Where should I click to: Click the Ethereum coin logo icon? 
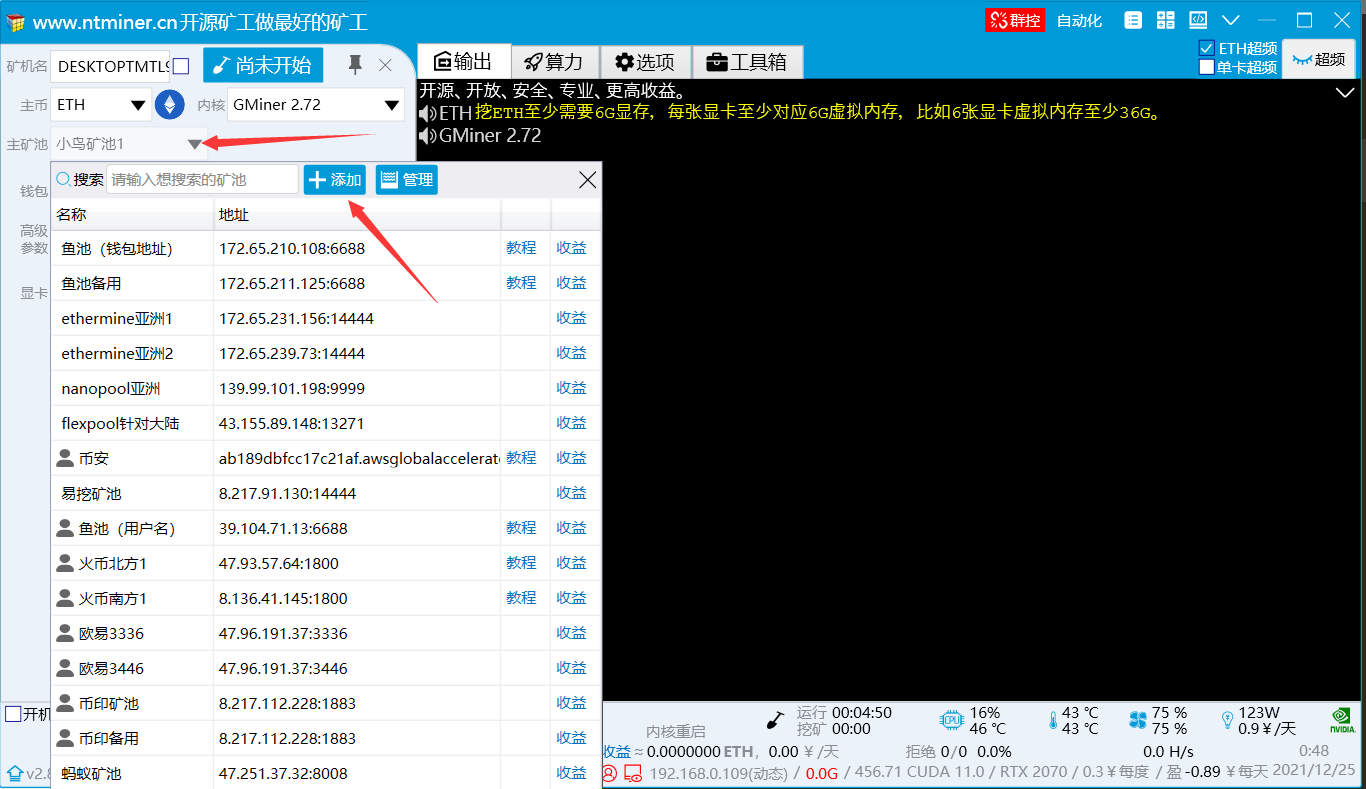170,104
